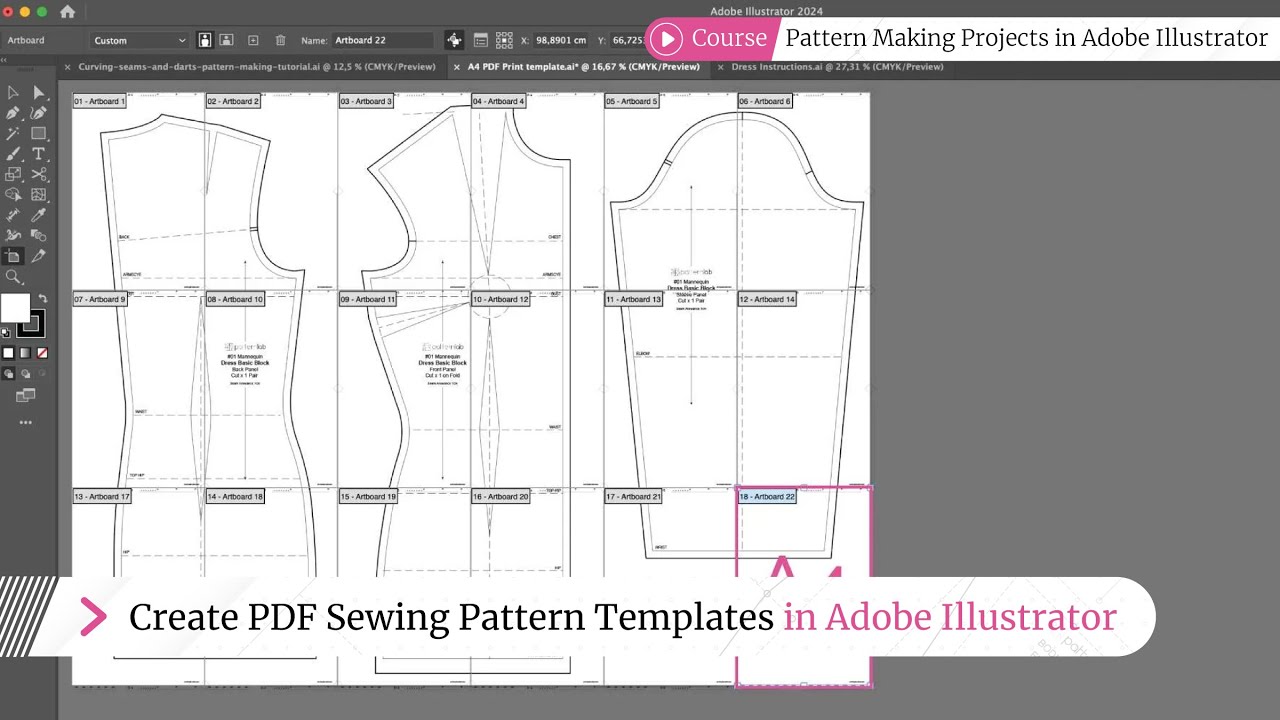1280x720 pixels.
Task: Open the artboard preset Custom dropdown
Action: coord(139,40)
